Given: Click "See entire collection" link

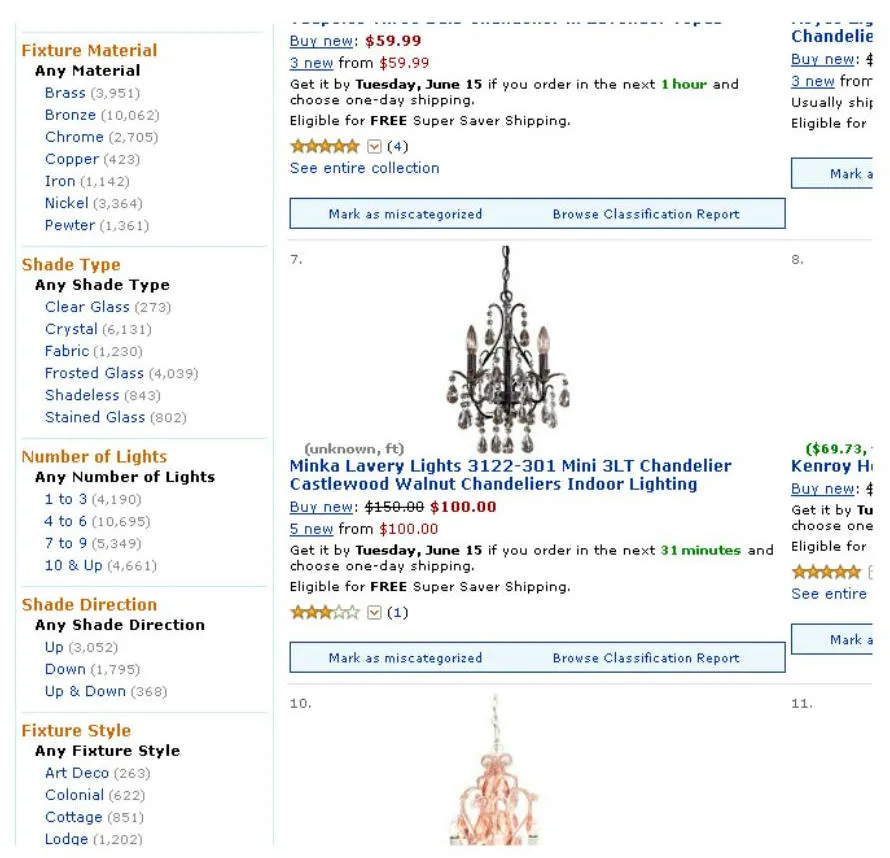Looking at the screenshot, I should coord(364,168).
